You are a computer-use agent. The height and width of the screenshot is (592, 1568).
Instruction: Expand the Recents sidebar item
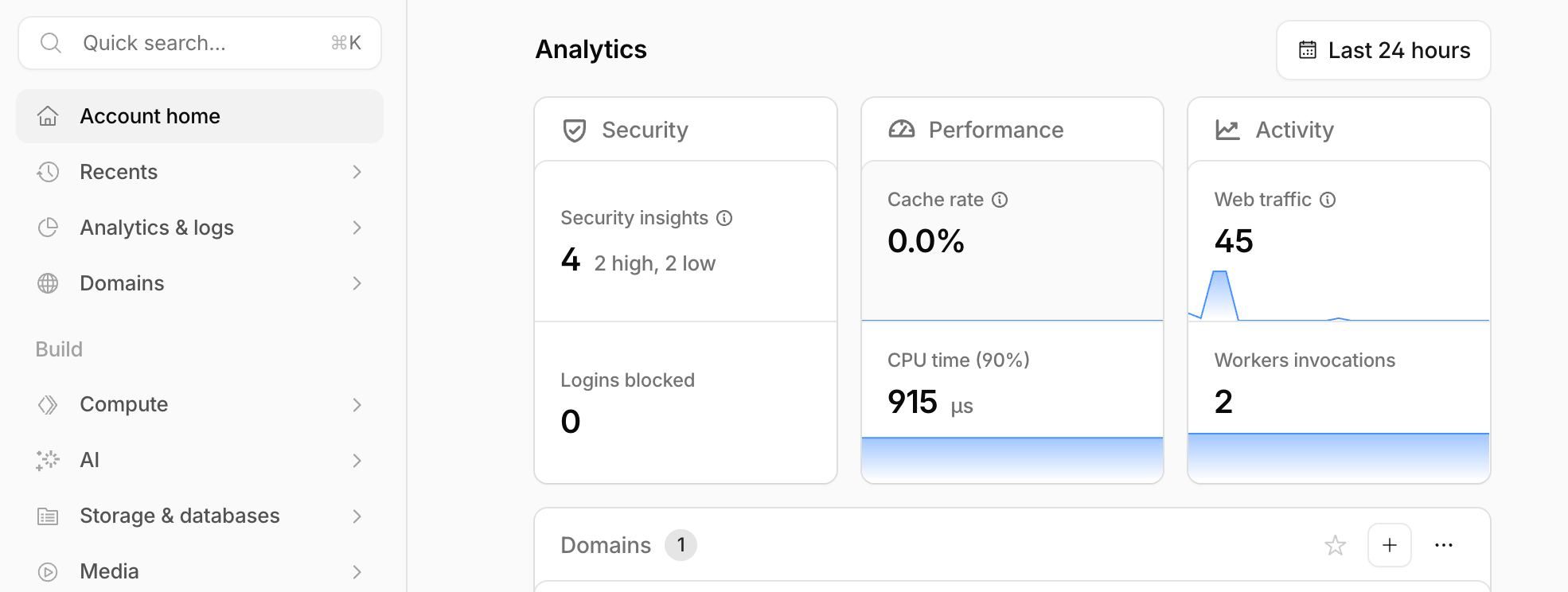[x=357, y=172]
